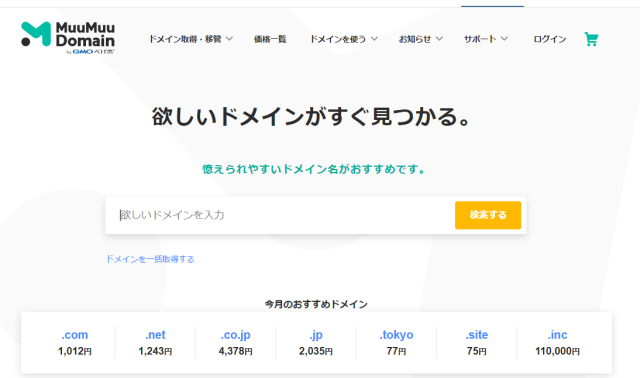Viewport: 640px width, 378px height.
Task: Open the ログイン page
Action: 549,39
